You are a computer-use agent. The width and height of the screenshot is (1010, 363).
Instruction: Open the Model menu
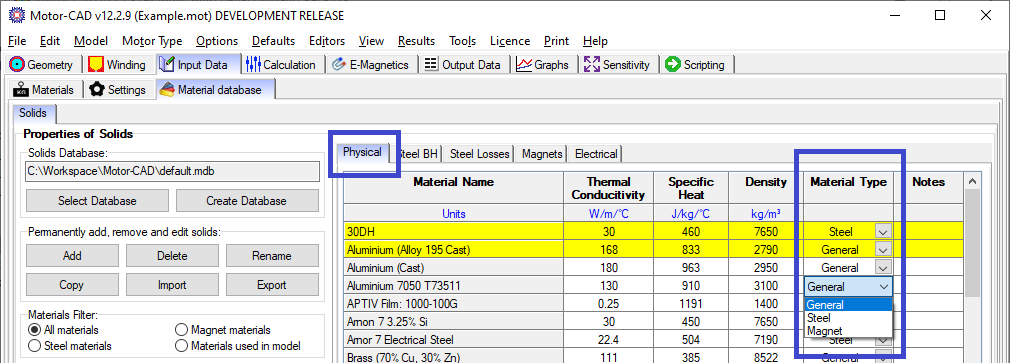(91, 41)
